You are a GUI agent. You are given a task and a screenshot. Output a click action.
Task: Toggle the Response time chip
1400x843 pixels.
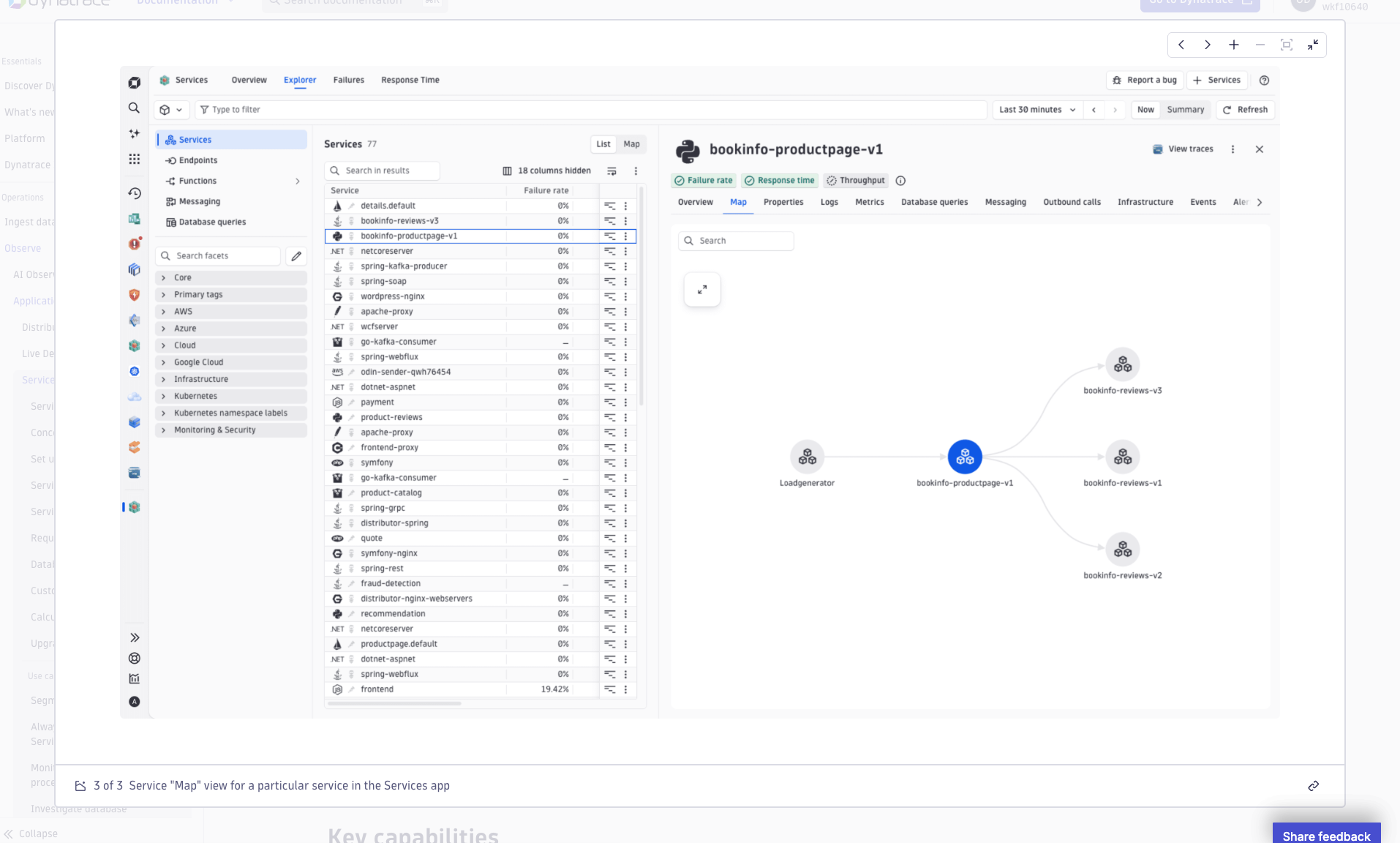pos(779,181)
